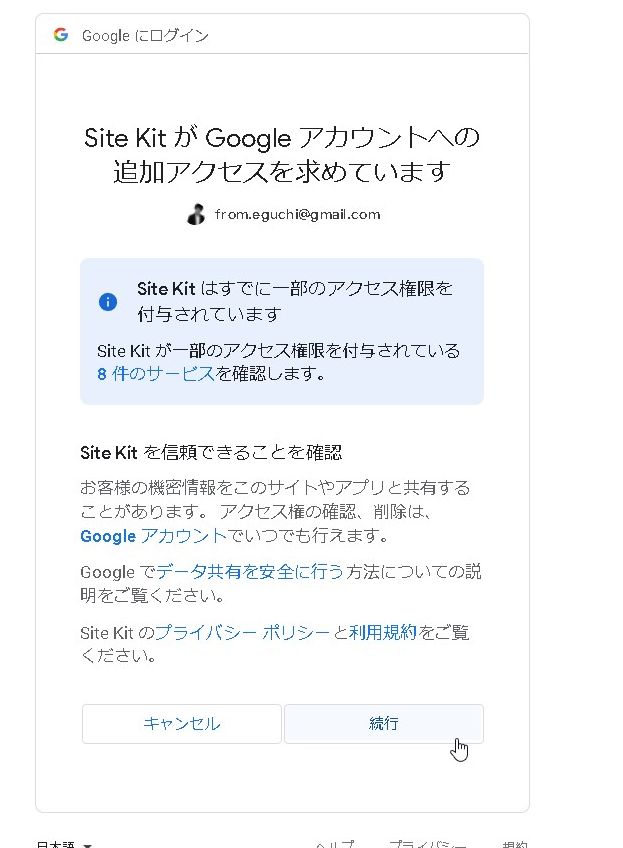Click the account profile avatar

(196, 214)
